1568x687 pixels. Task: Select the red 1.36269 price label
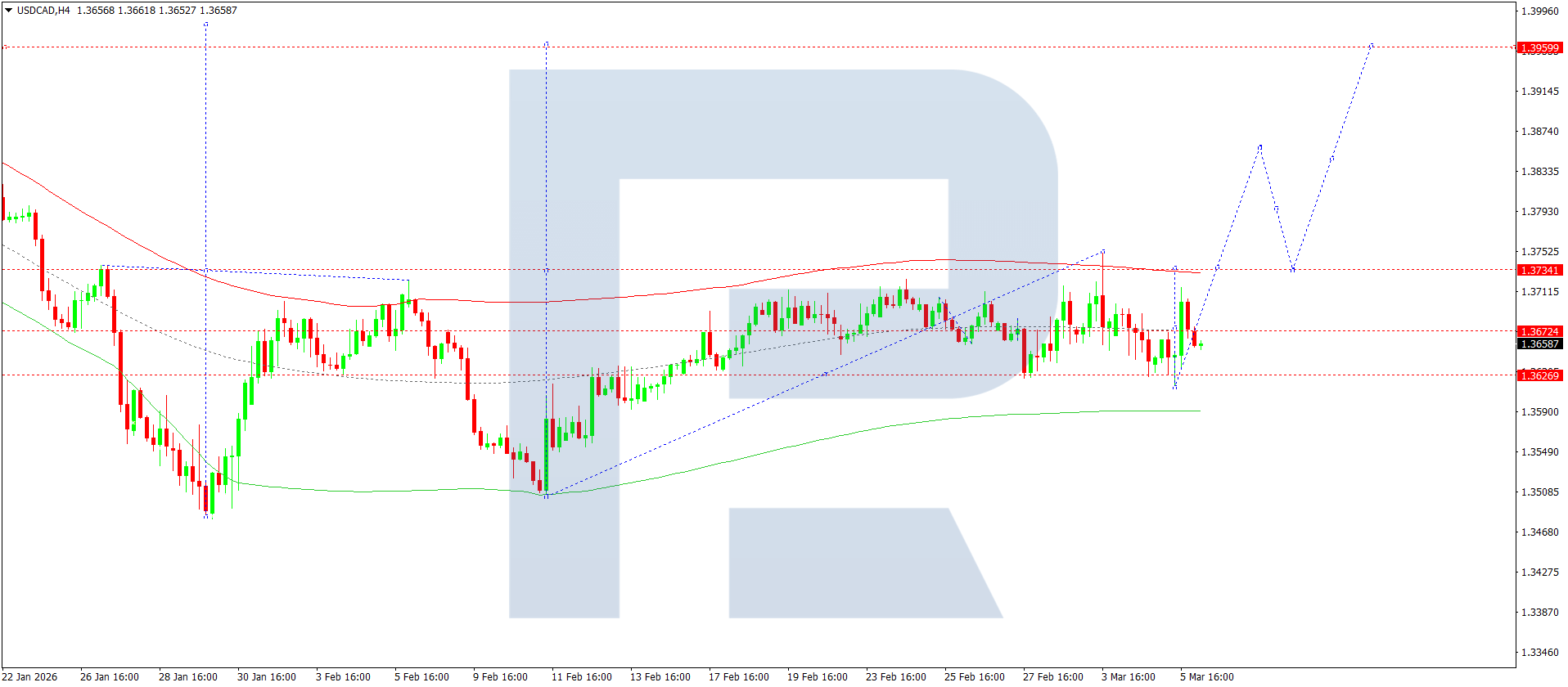click(x=1539, y=375)
